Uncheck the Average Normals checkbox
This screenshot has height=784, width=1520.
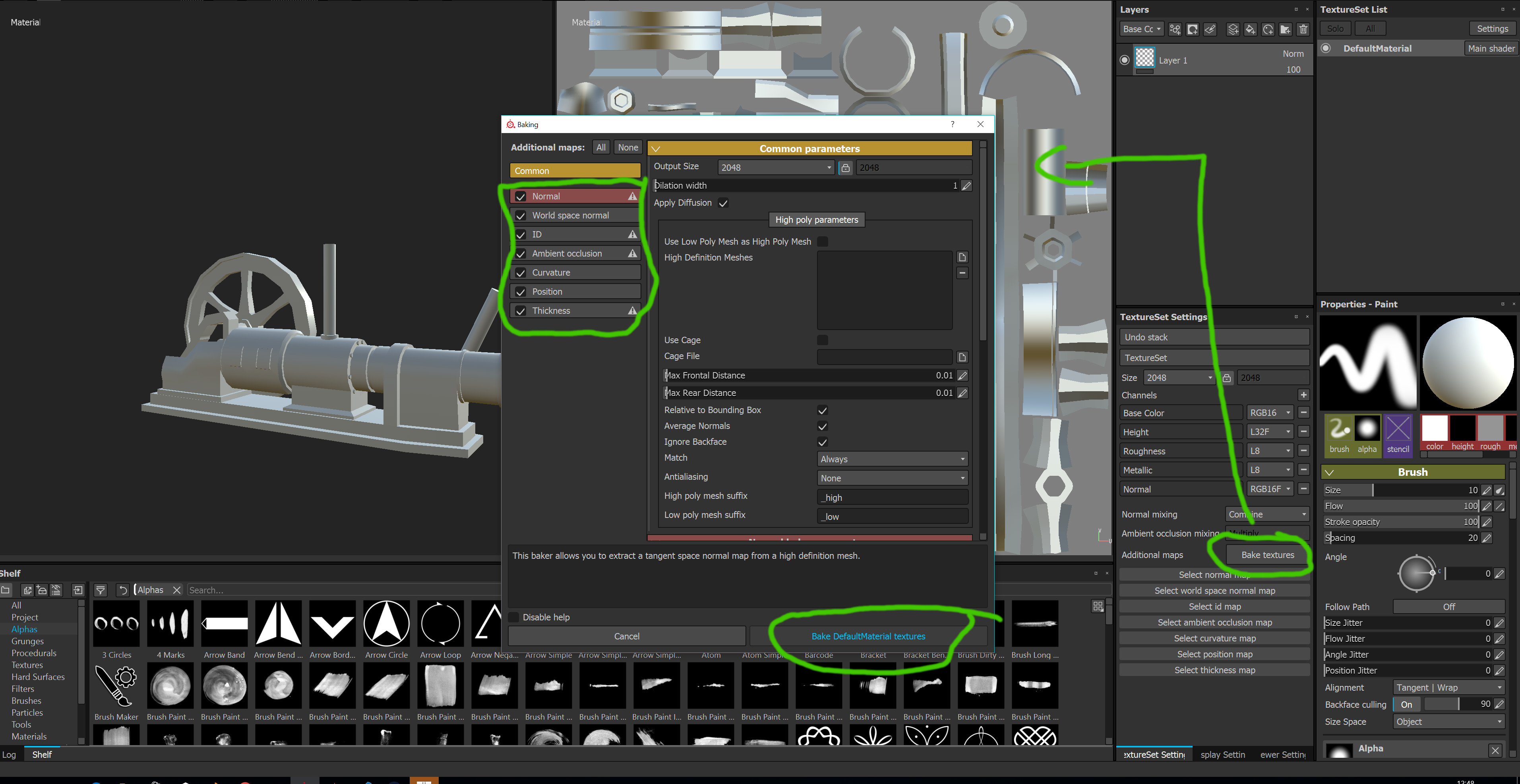(822, 426)
